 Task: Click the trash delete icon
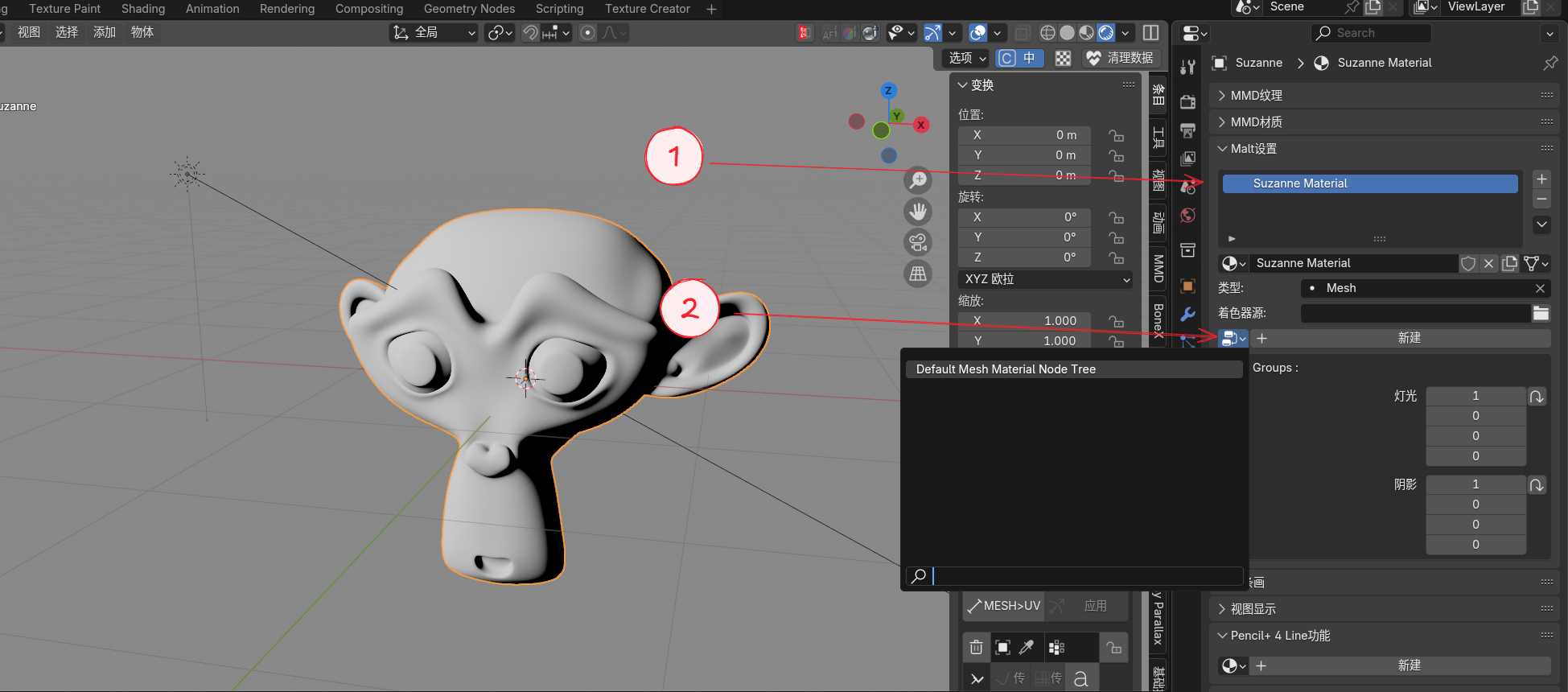tap(976, 647)
